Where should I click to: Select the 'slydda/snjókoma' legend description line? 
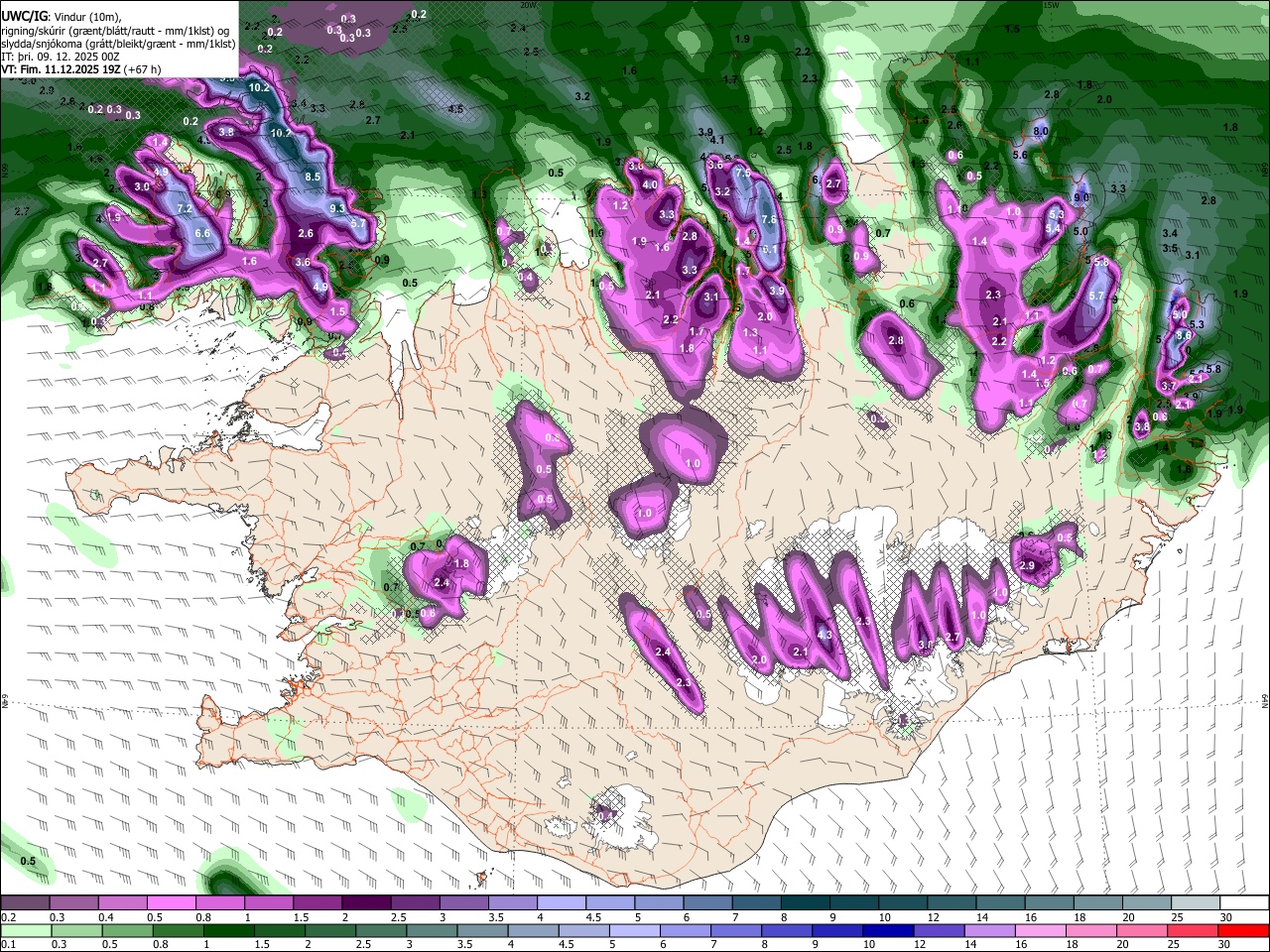(118, 44)
